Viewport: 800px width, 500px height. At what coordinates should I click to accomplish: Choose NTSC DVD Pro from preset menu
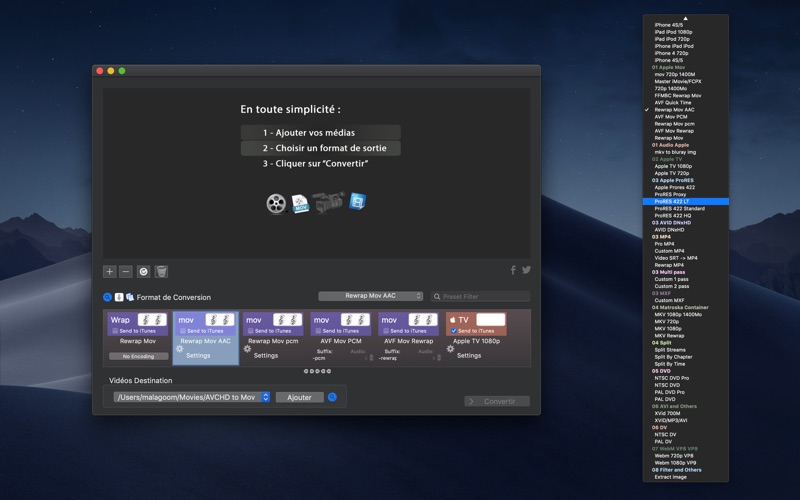coord(685,378)
